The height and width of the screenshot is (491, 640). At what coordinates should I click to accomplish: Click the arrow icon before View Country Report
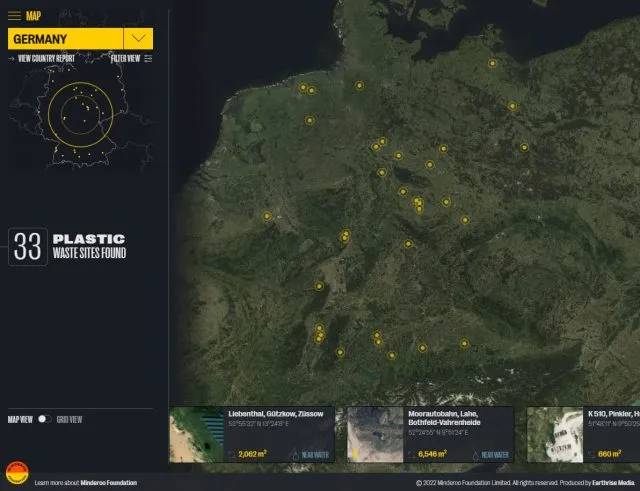(x=11, y=59)
